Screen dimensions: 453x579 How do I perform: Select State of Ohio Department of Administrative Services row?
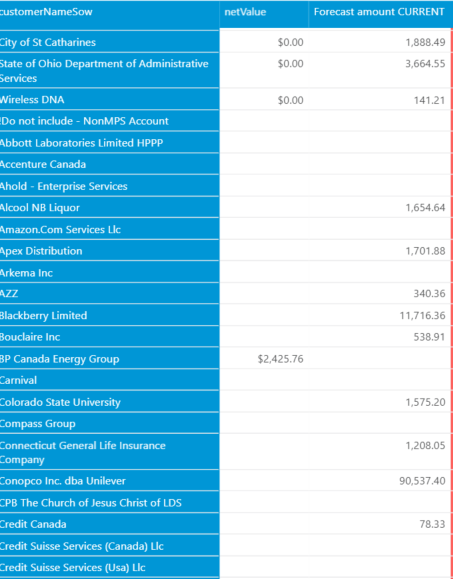pos(109,71)
